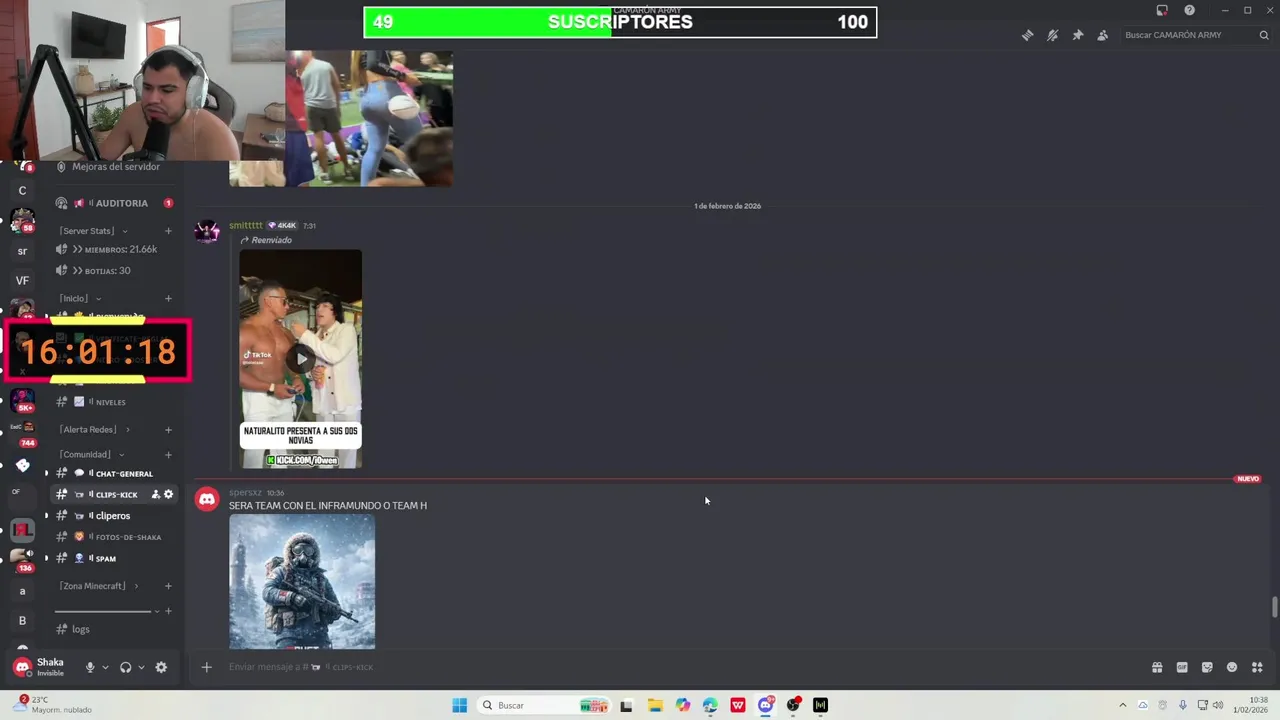
Task: Open microphone input options arrow
Action: click(105, 667)
